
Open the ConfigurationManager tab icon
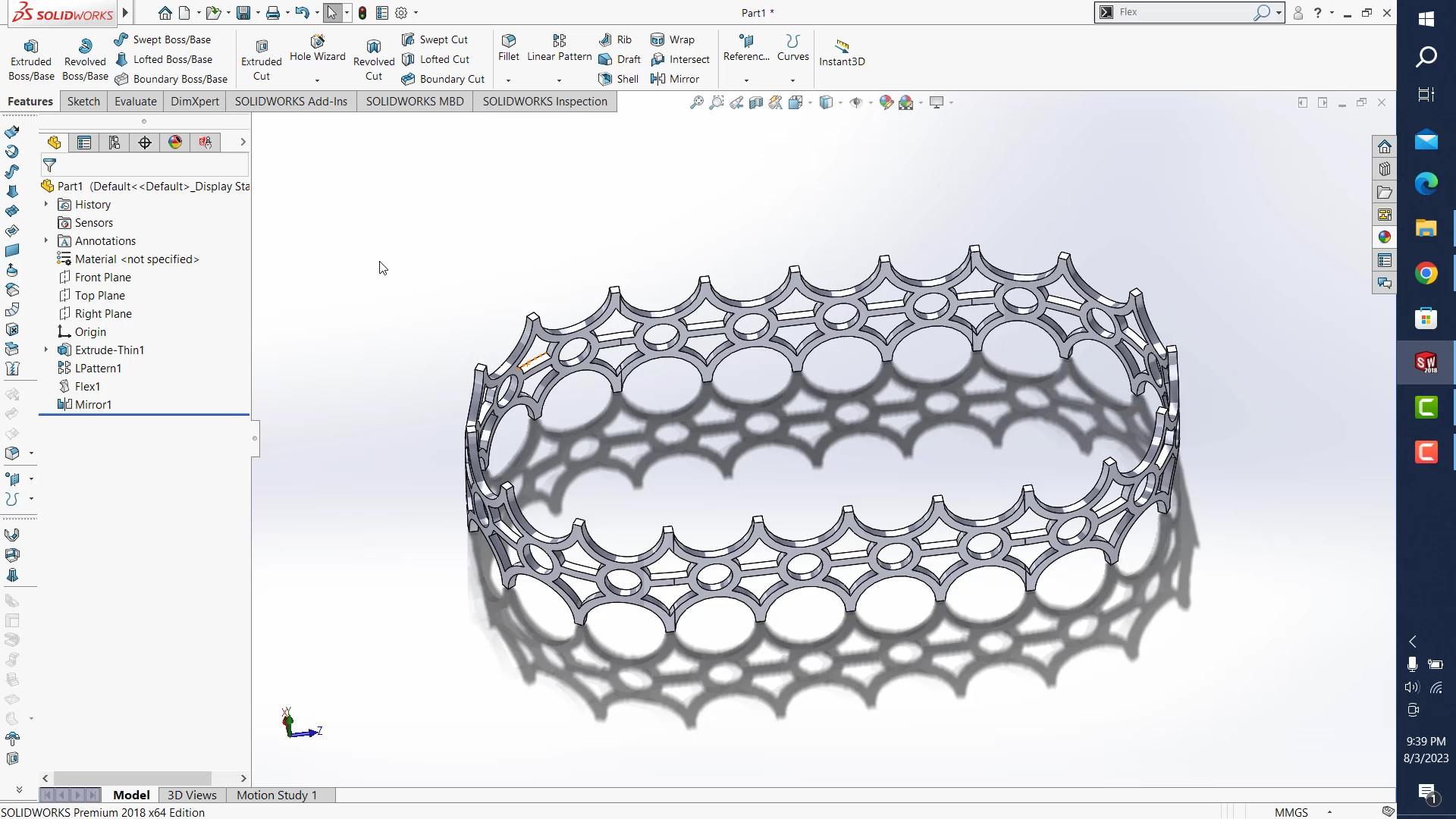tap(115, 143)
